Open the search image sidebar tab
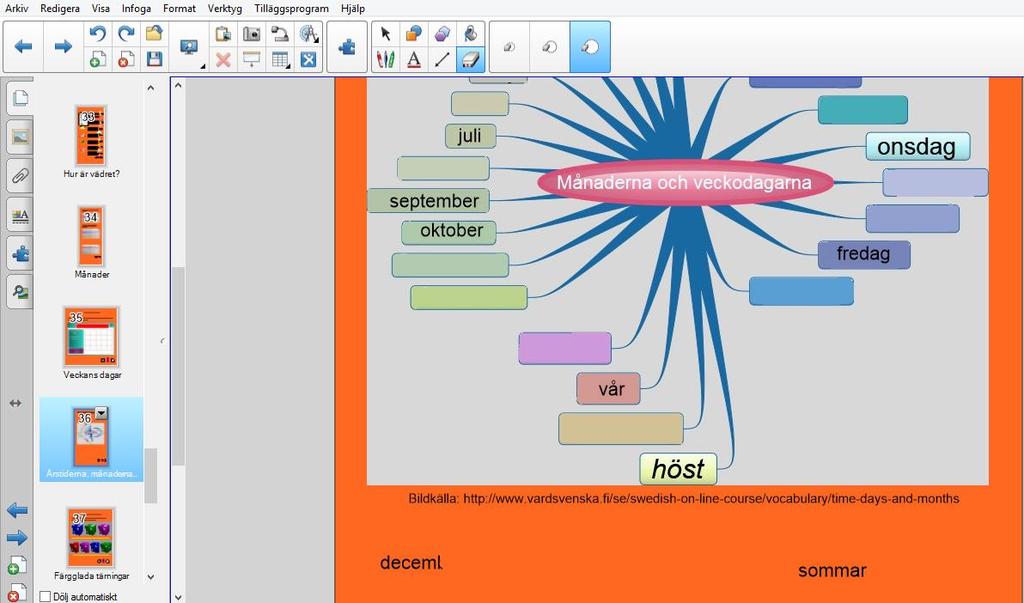 pos(20,292)
